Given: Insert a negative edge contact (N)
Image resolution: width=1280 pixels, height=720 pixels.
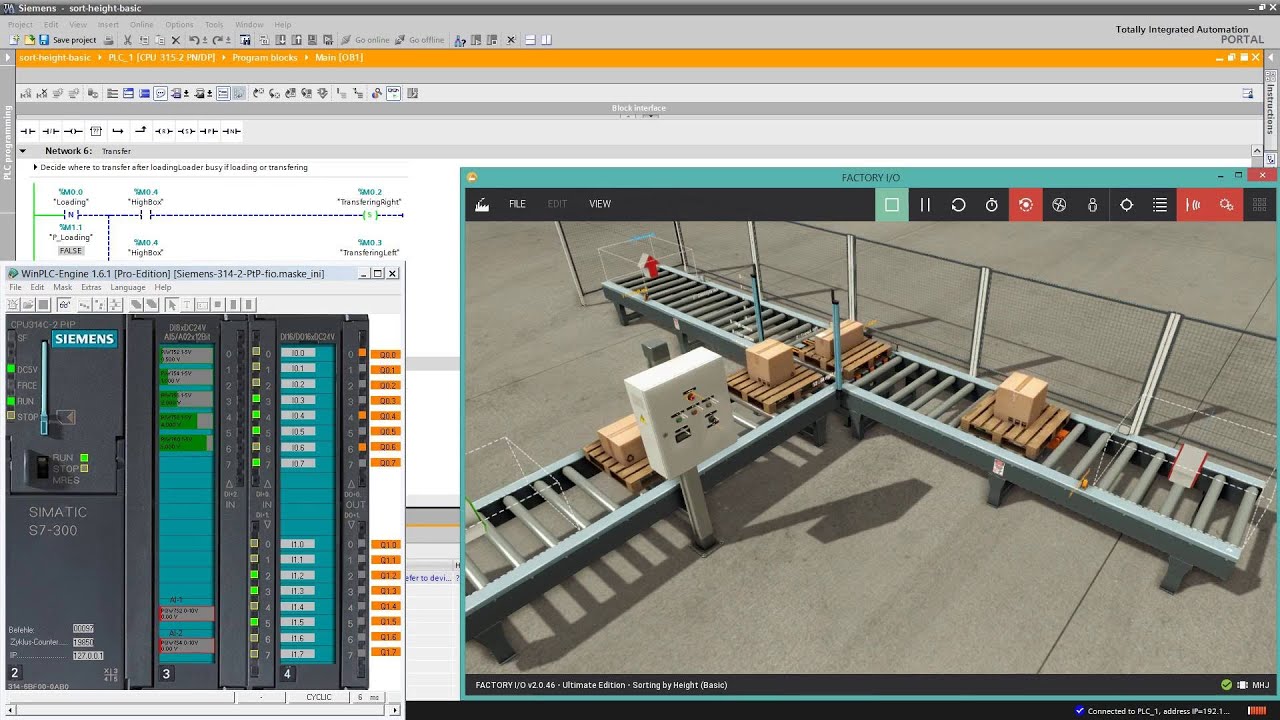Looking at the screenshot, I should [x=231, y=131].
